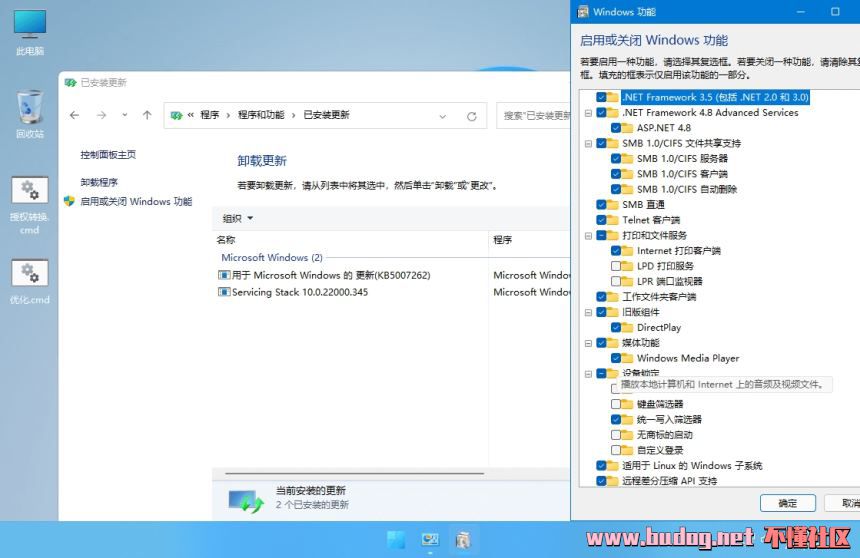Enable 自定义登录 checkbox
This screenshot has width=860, height=558.
click(x=616, y=450)
